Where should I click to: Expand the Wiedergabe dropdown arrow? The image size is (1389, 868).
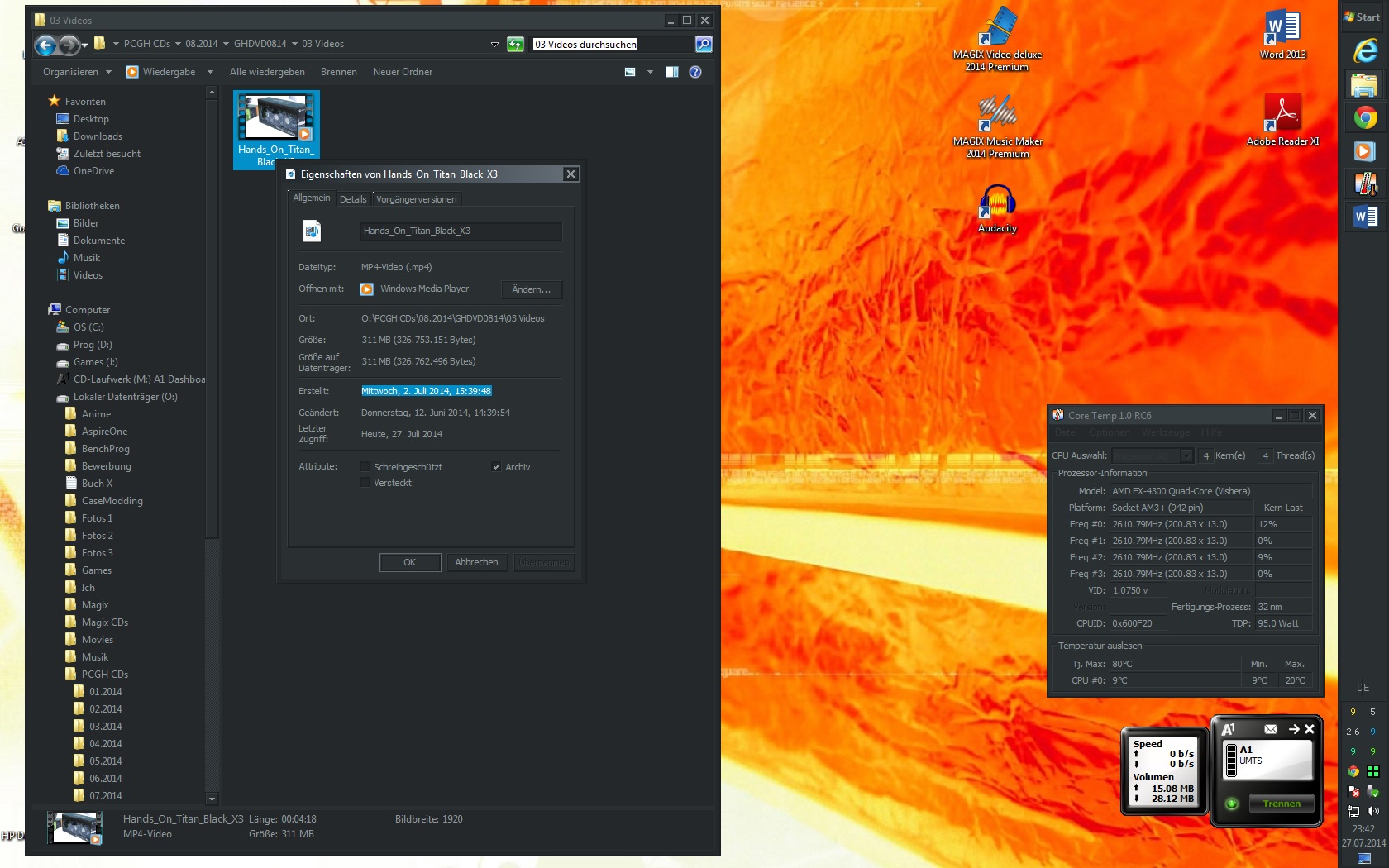pos(210,72)
